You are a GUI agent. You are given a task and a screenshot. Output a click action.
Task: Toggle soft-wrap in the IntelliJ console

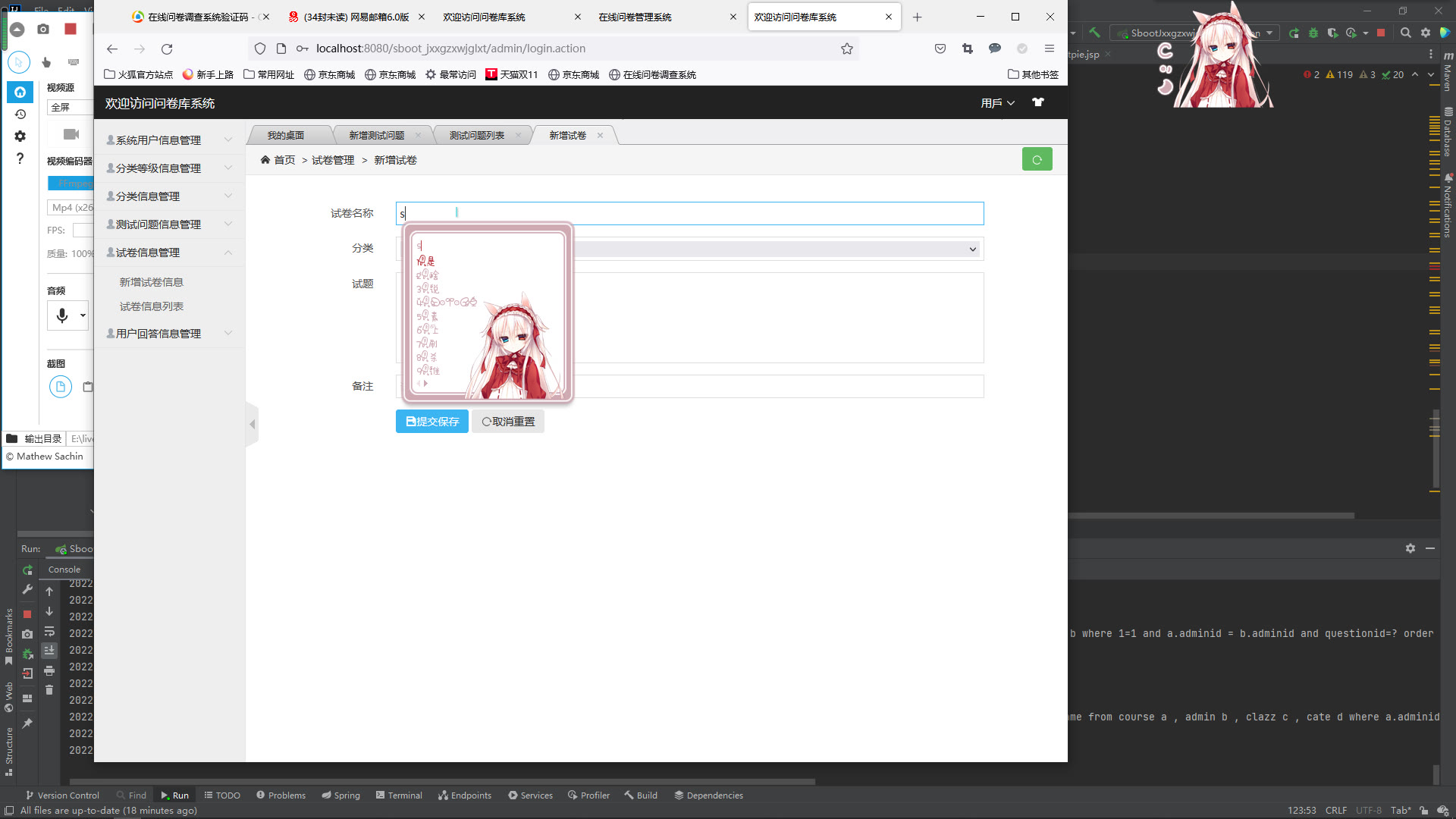(49, 631)
